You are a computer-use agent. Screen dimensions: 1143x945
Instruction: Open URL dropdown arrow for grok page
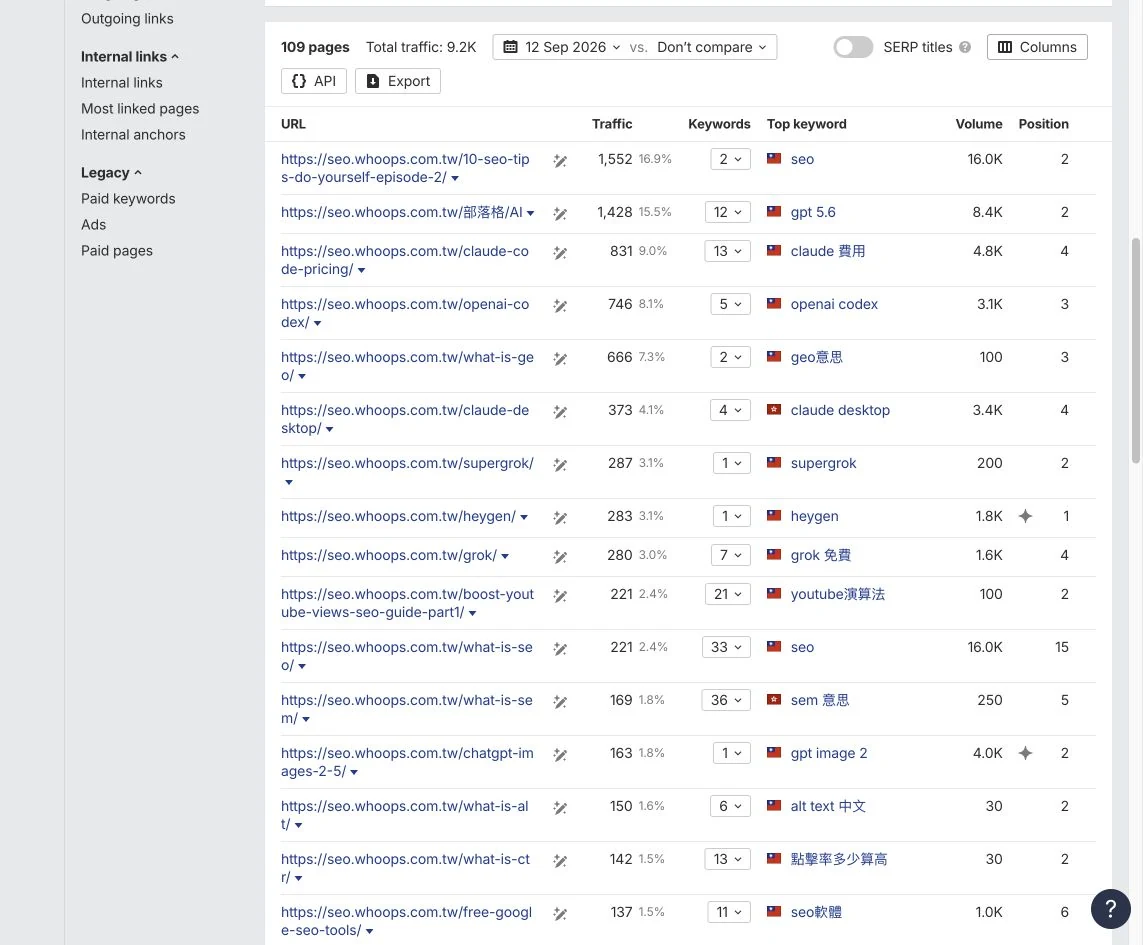[x=505, y=556]
